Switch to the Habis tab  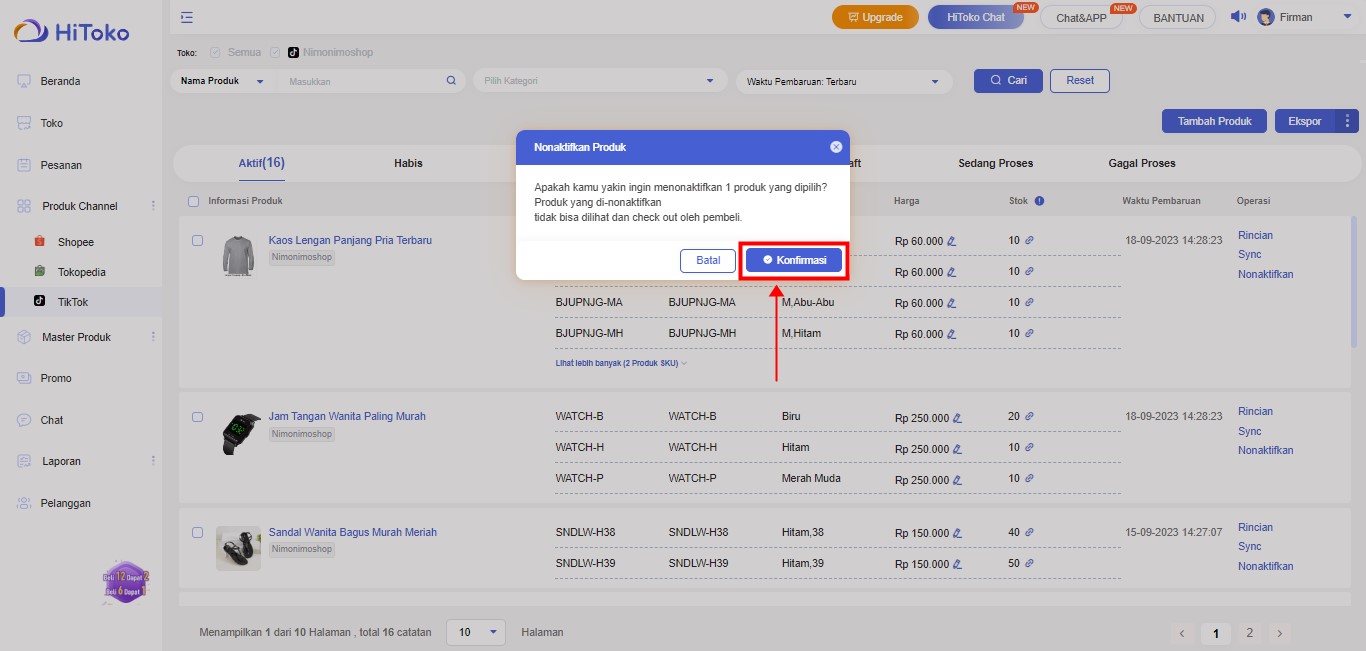pyautogui.click(x=408, y=163)
